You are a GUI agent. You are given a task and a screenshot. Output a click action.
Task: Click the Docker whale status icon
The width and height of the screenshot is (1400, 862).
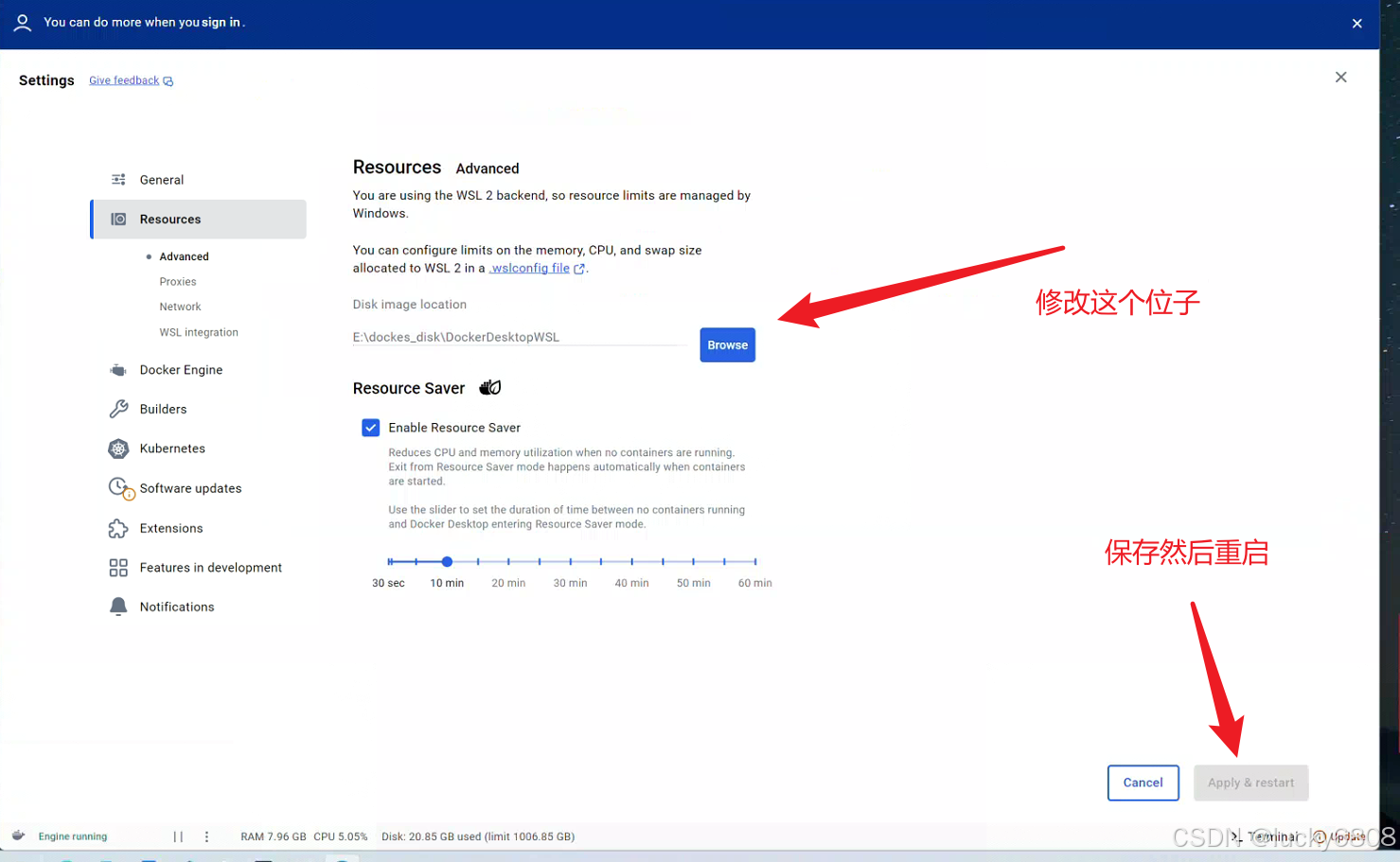[18, 836]
